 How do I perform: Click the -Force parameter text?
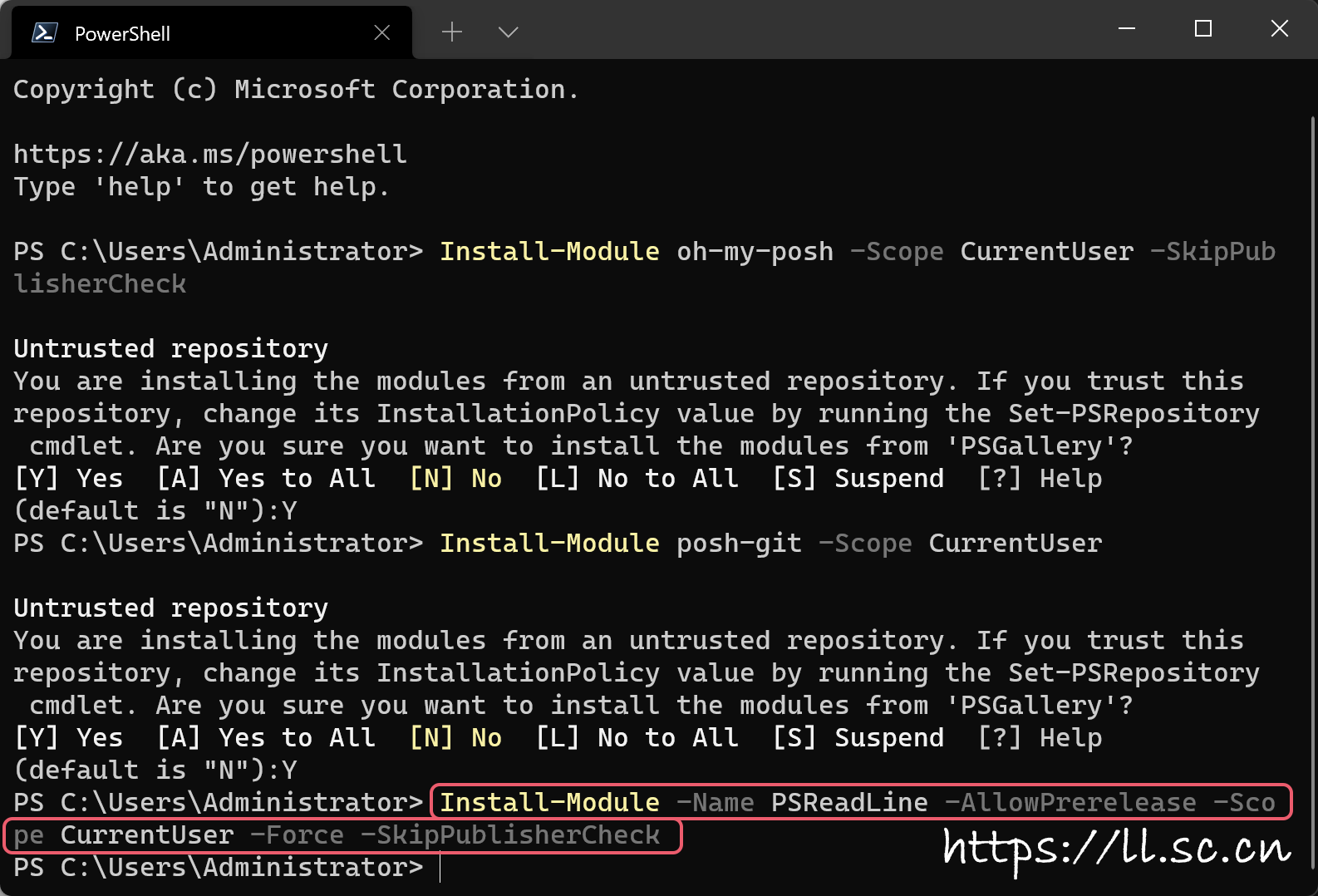tap(297, 835)
